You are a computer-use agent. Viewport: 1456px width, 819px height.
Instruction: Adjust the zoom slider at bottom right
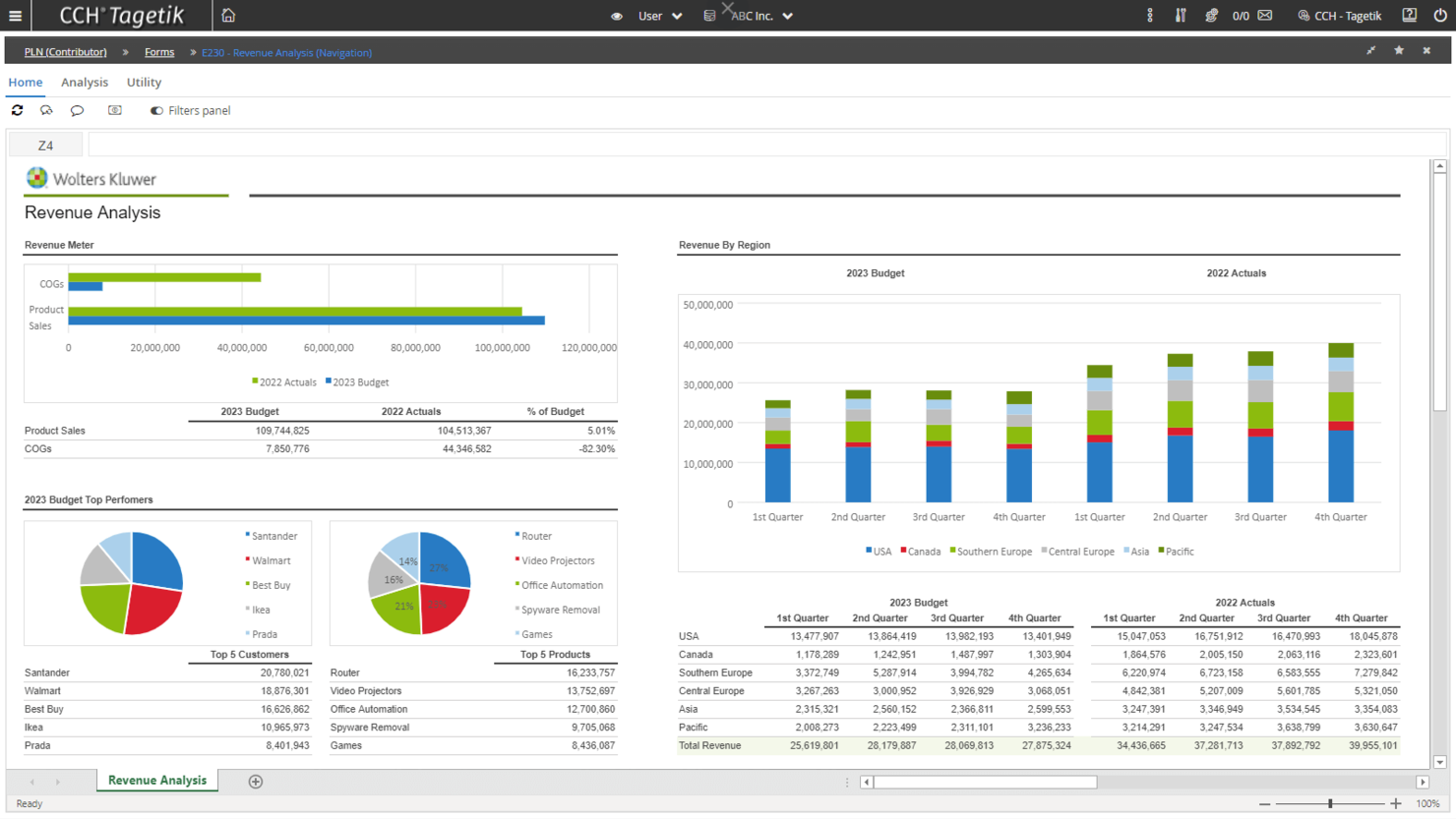pos(1329,802)
